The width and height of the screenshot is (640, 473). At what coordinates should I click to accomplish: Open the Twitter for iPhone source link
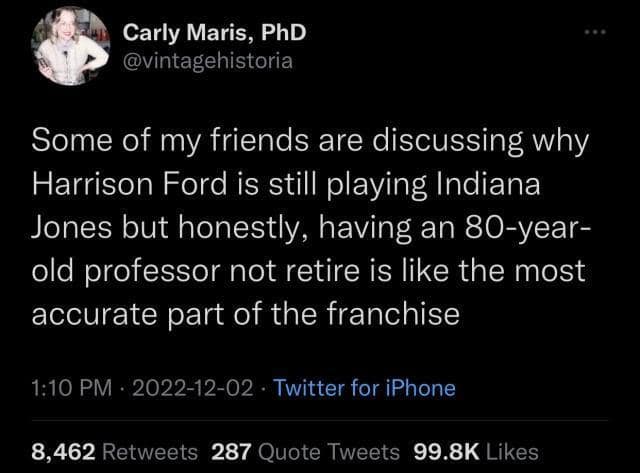click(x=364, y=387)
